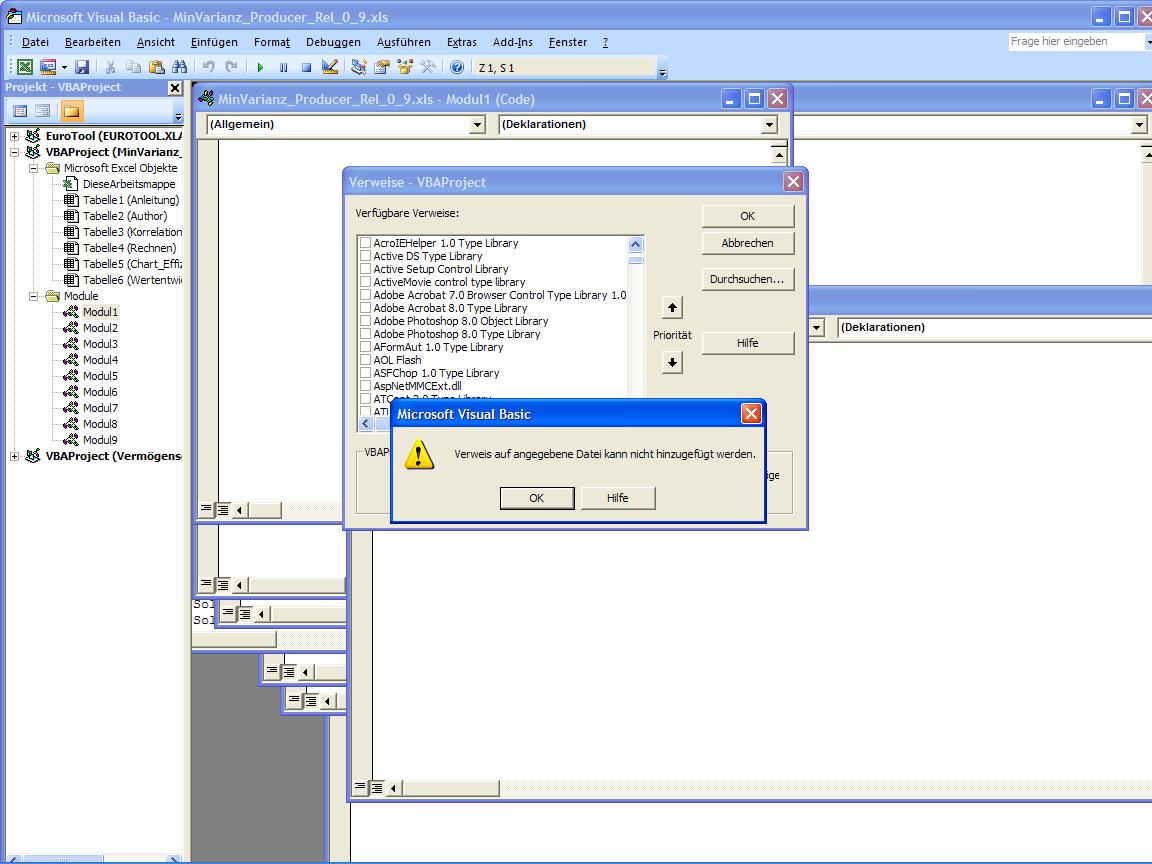Open the Ansicht menu
Viewport: 1152px width, 864px height.
(156, 43)
